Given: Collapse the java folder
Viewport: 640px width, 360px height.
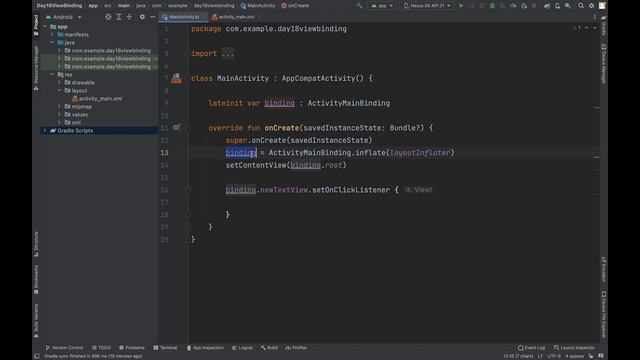Looking at the screenshot, I should tap(52, 42).
